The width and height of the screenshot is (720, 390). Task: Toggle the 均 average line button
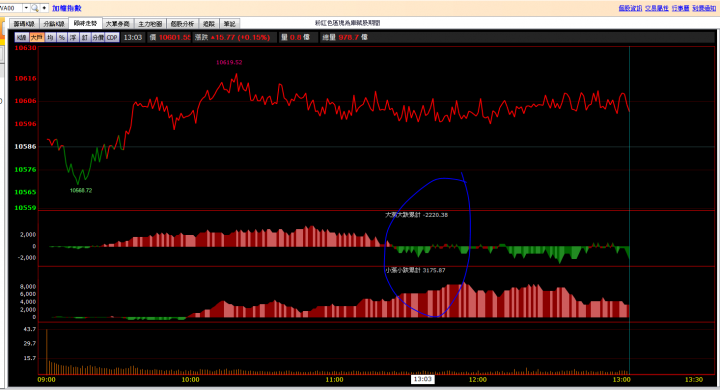[x=50, y=38]
